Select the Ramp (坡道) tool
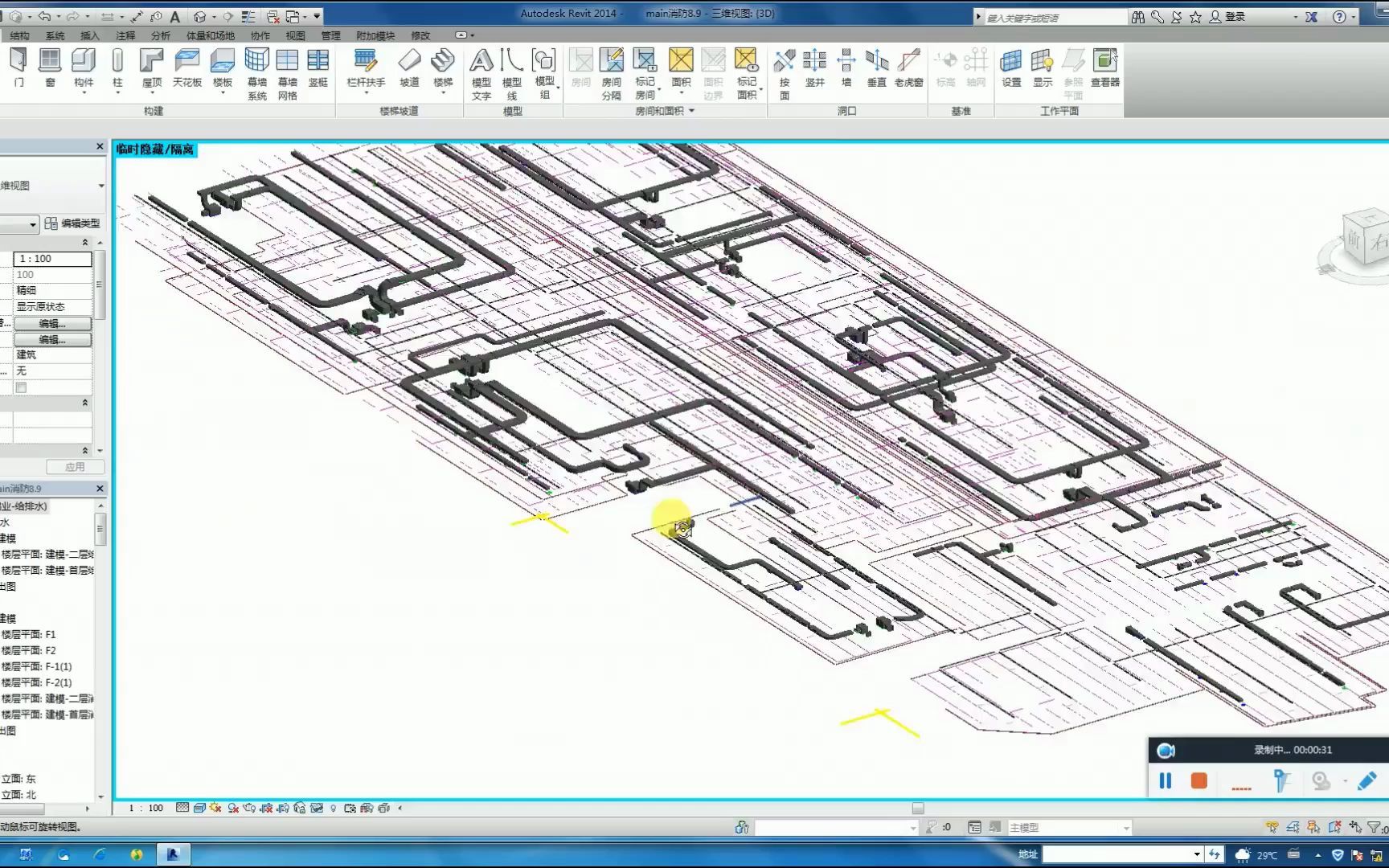 pos(409,68)
